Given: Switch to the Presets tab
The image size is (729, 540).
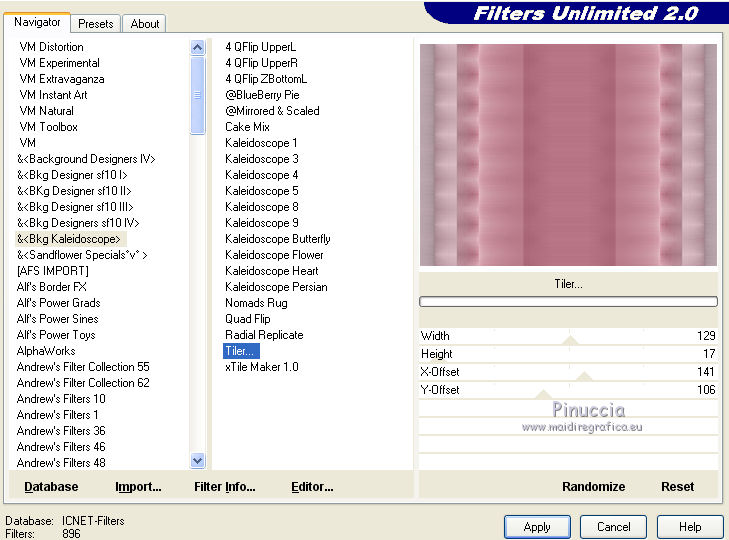Looking at the screenshot, I should [x=95, y=24].
